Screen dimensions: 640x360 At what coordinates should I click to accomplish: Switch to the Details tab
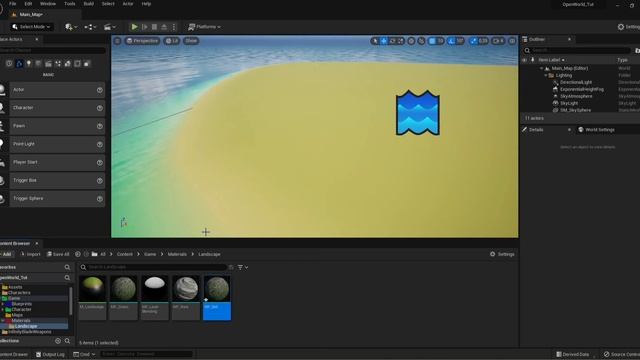[x=536, y=130]
